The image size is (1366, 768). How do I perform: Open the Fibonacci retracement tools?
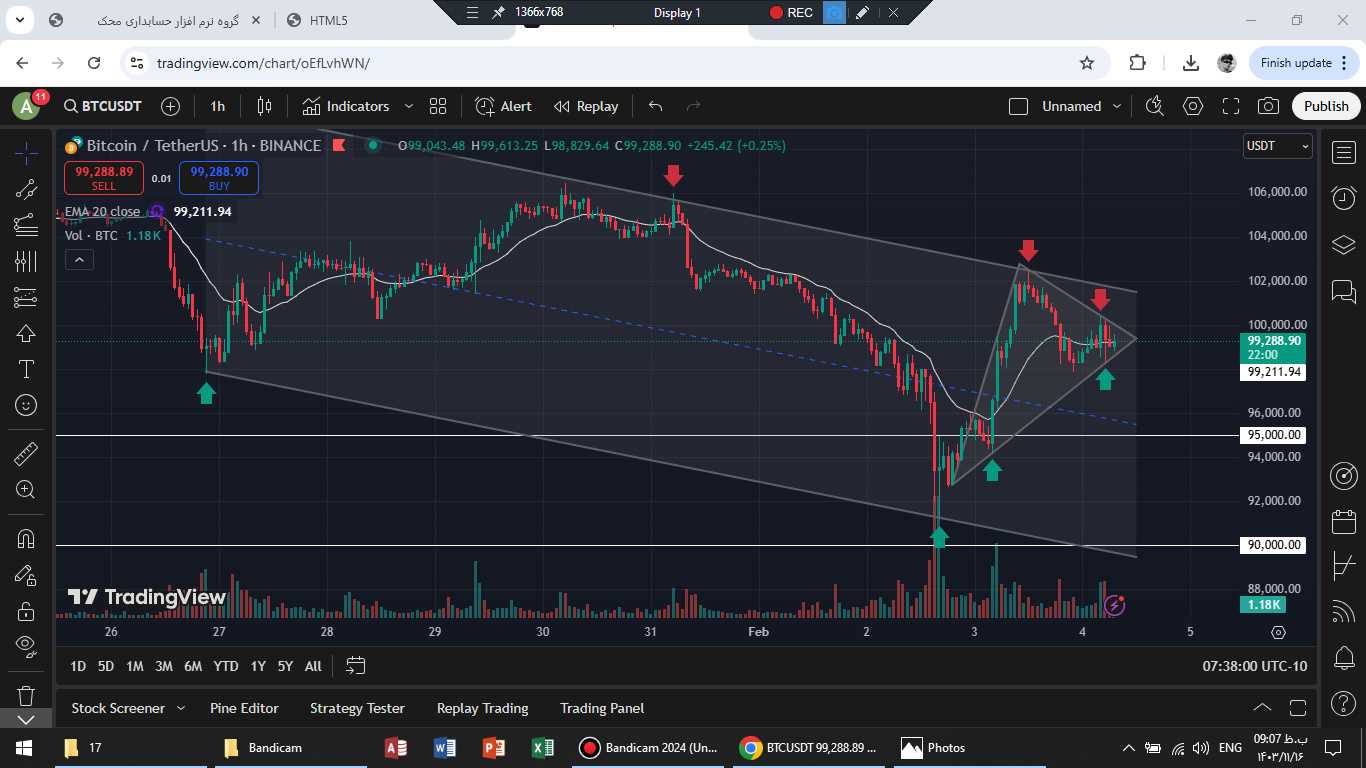[x=26, y=225]
